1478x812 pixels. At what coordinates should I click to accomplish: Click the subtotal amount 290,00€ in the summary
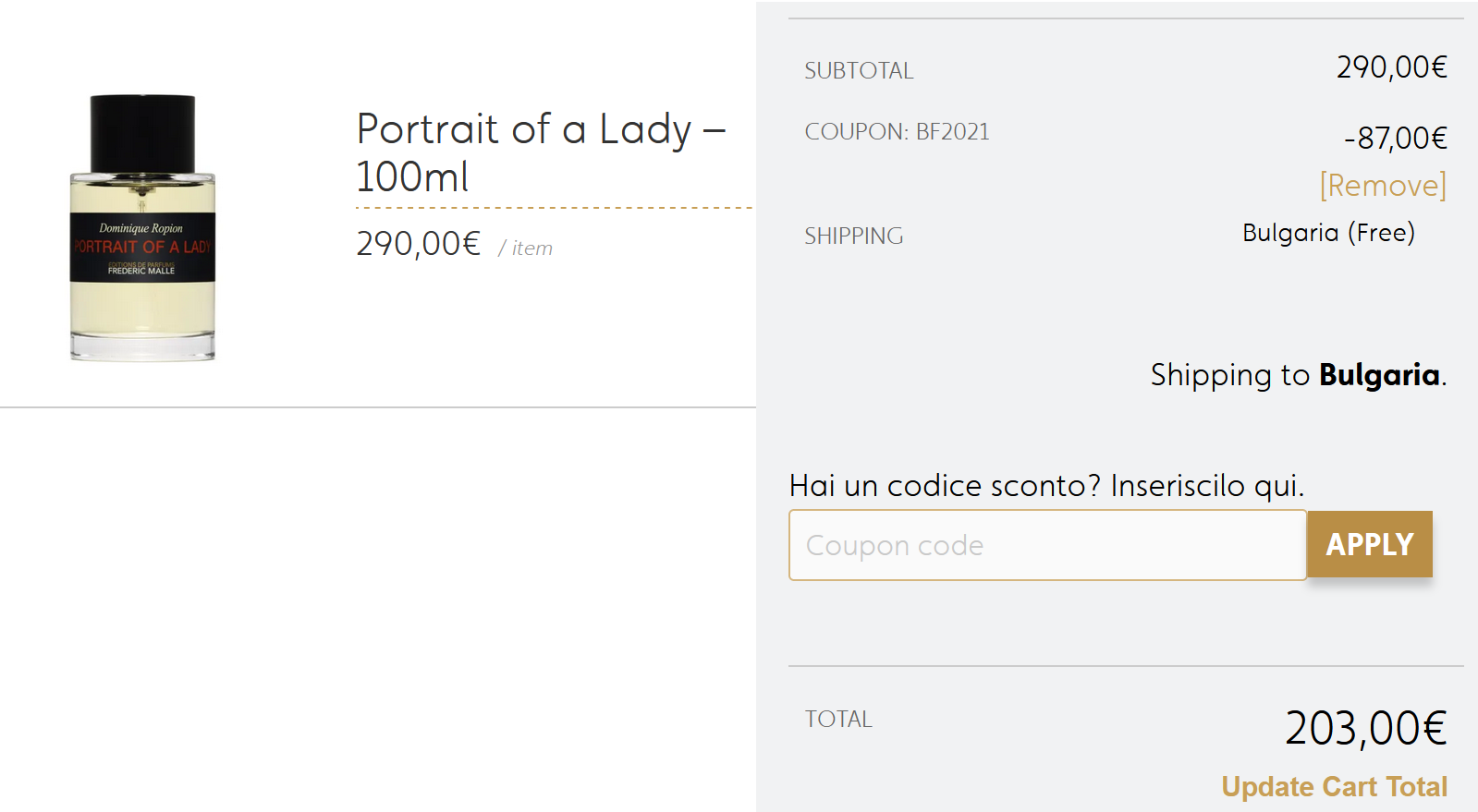[x=1391, y=67]
